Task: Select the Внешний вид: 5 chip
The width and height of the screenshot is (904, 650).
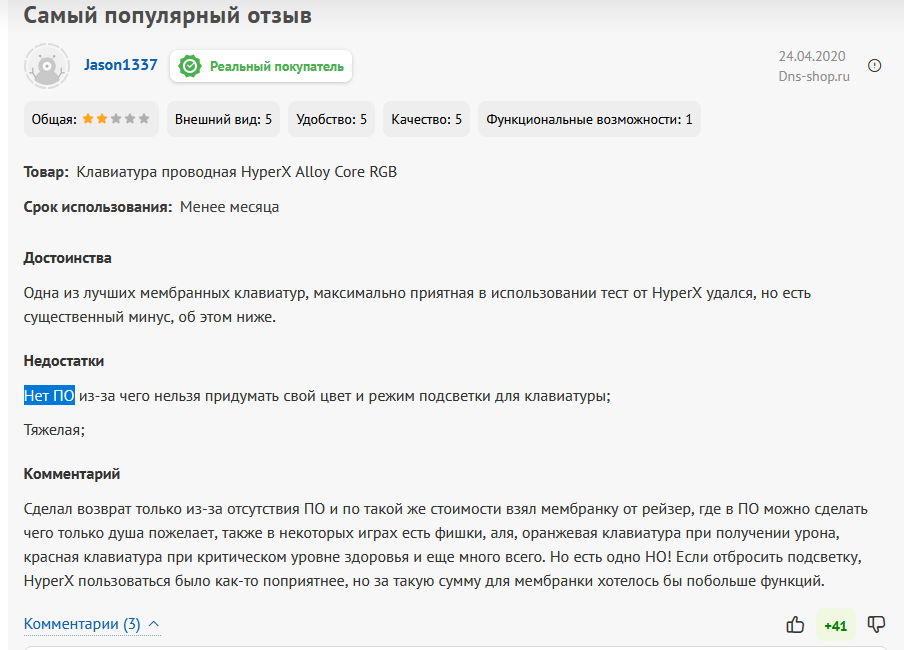Action: click(x=223, y=119)
